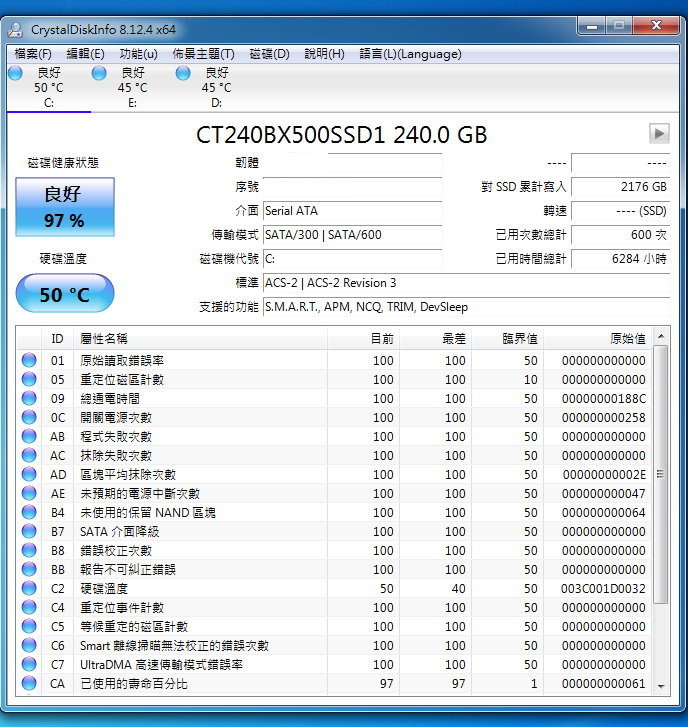Select raw value 003C001D0032 of 硬碟溫度

[x=603, y=589]
